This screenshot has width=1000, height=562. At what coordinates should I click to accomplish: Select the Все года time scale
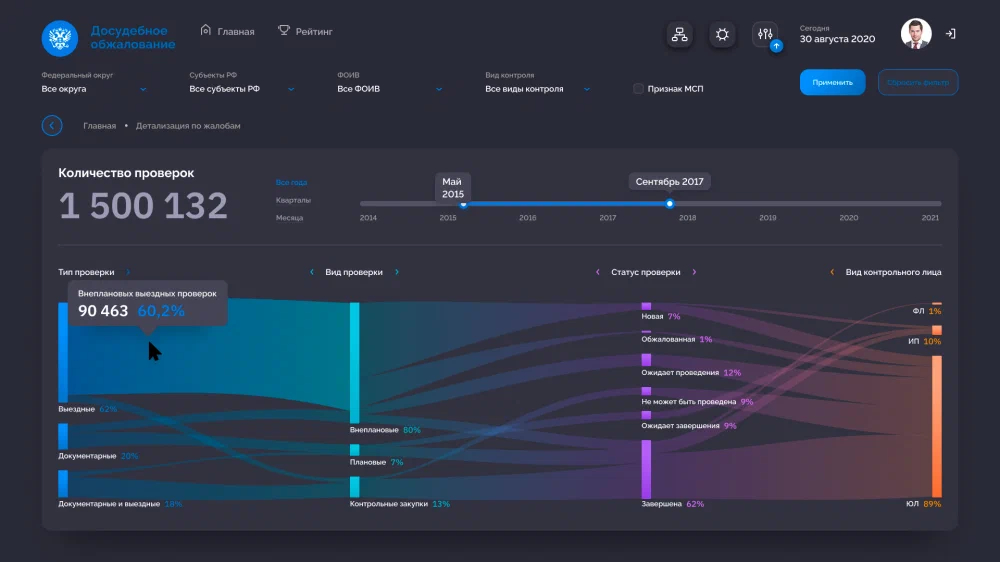[291, 182]
